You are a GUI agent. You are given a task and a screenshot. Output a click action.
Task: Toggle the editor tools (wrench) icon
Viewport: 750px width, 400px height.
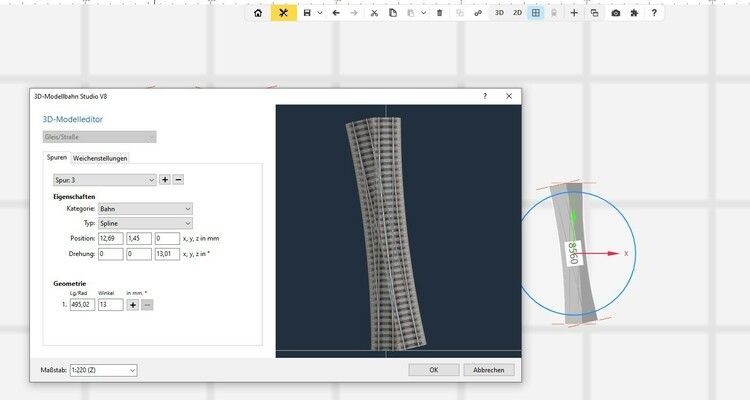click(x=284, y=13)
